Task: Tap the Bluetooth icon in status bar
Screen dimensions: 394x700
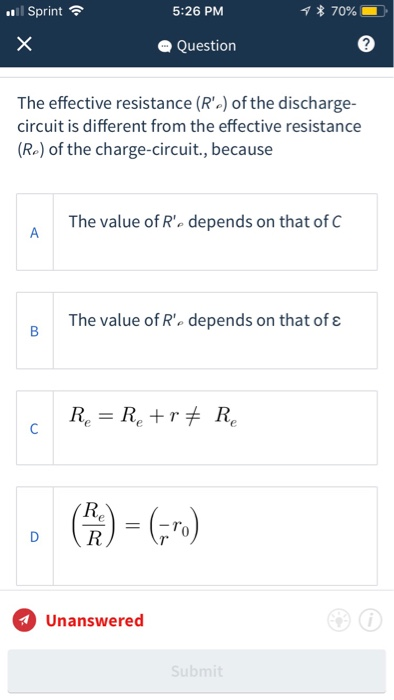Action: tap(319, 11)
